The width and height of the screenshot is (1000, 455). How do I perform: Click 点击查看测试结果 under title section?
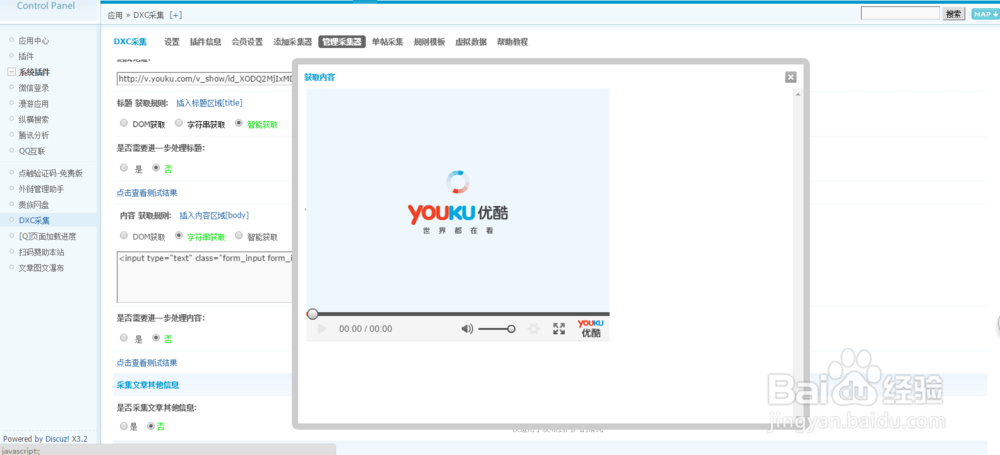coord(147,193)
